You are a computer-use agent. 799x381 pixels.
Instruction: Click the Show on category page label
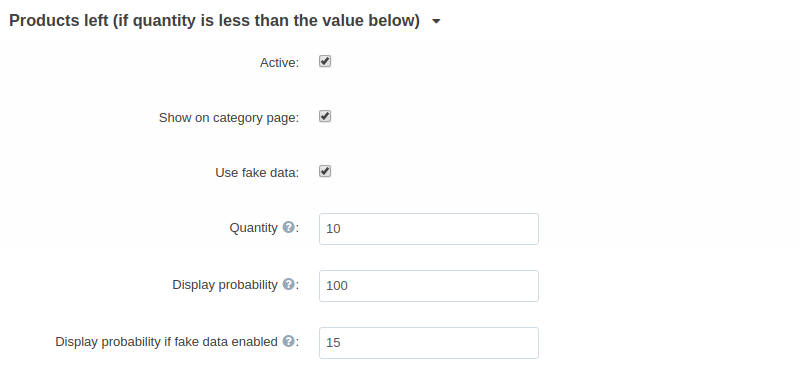229,118
